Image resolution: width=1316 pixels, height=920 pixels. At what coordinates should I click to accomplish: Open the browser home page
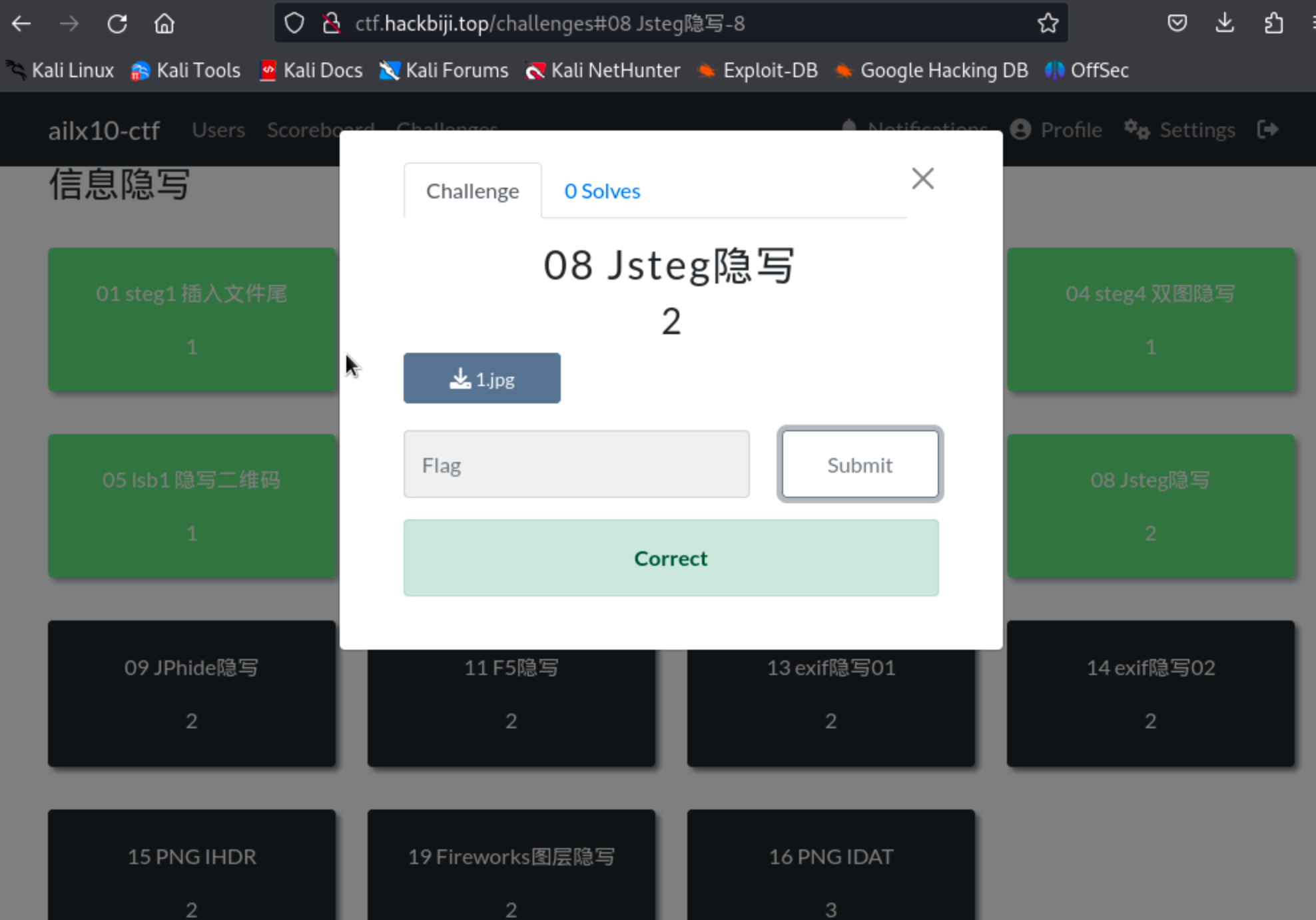[x=163, y=23]
